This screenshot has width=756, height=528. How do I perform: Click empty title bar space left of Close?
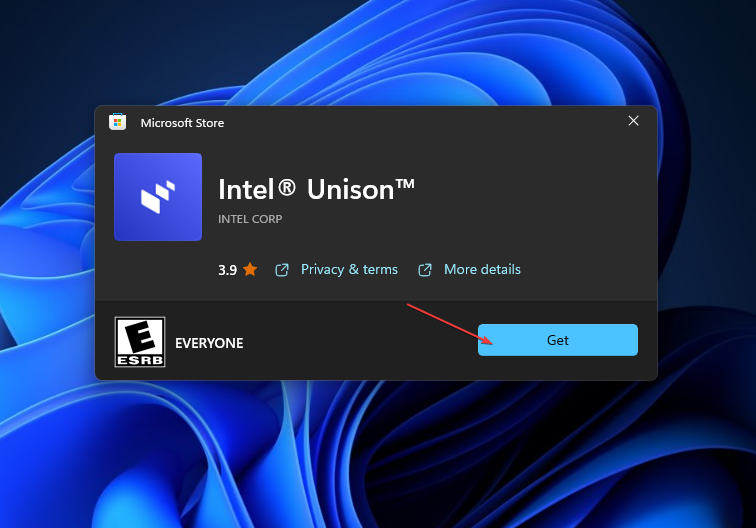pos(450,122)
